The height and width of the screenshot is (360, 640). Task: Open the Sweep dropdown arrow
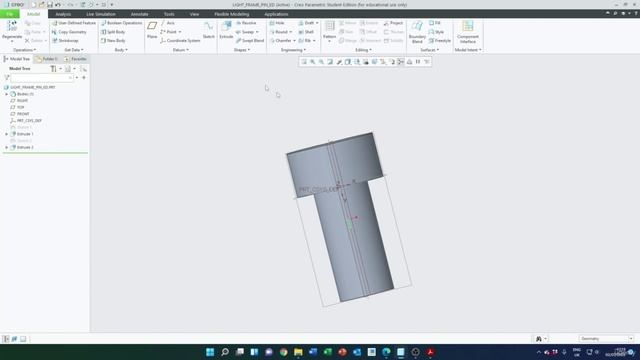pos(257,32)
